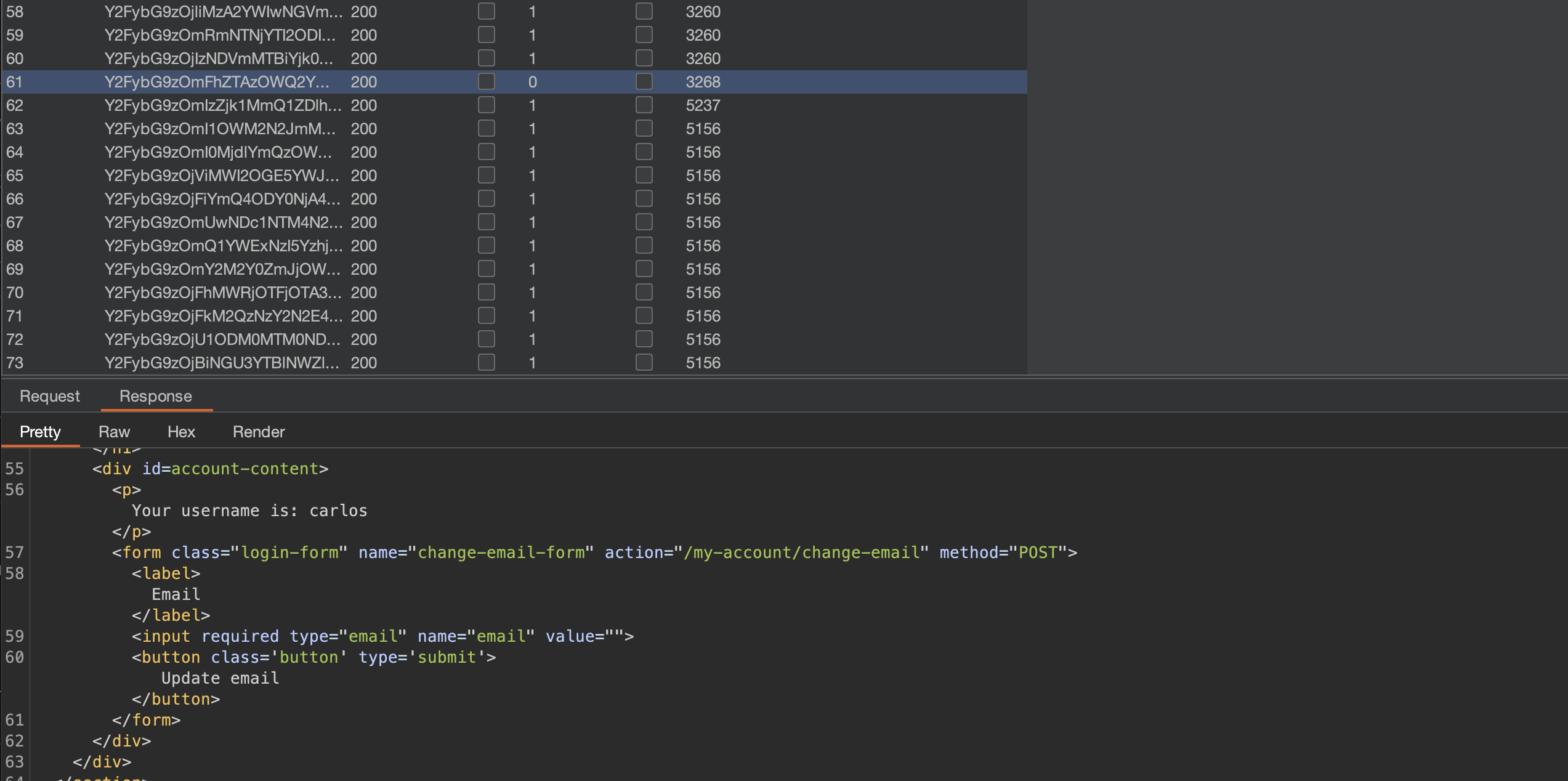1568x781 pixels.
Task: Switch to Hex view
Action: click(181, 432)
